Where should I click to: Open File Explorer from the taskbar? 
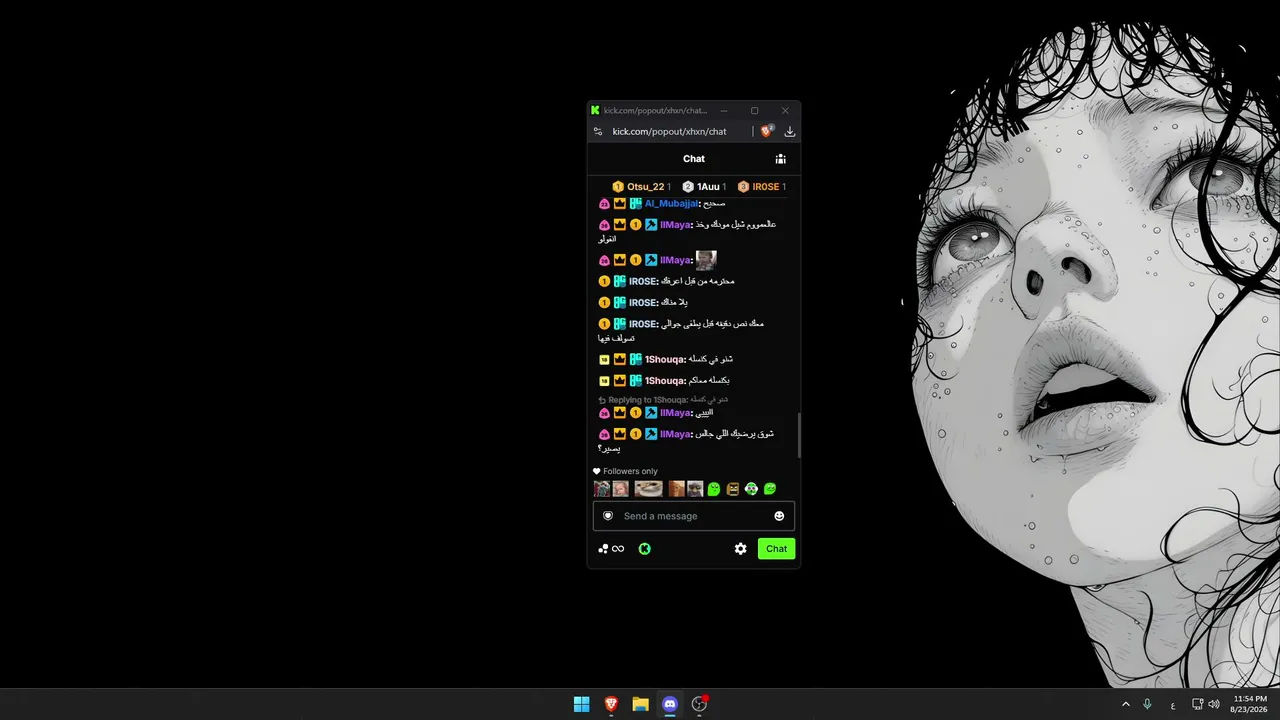coord(641,704)
